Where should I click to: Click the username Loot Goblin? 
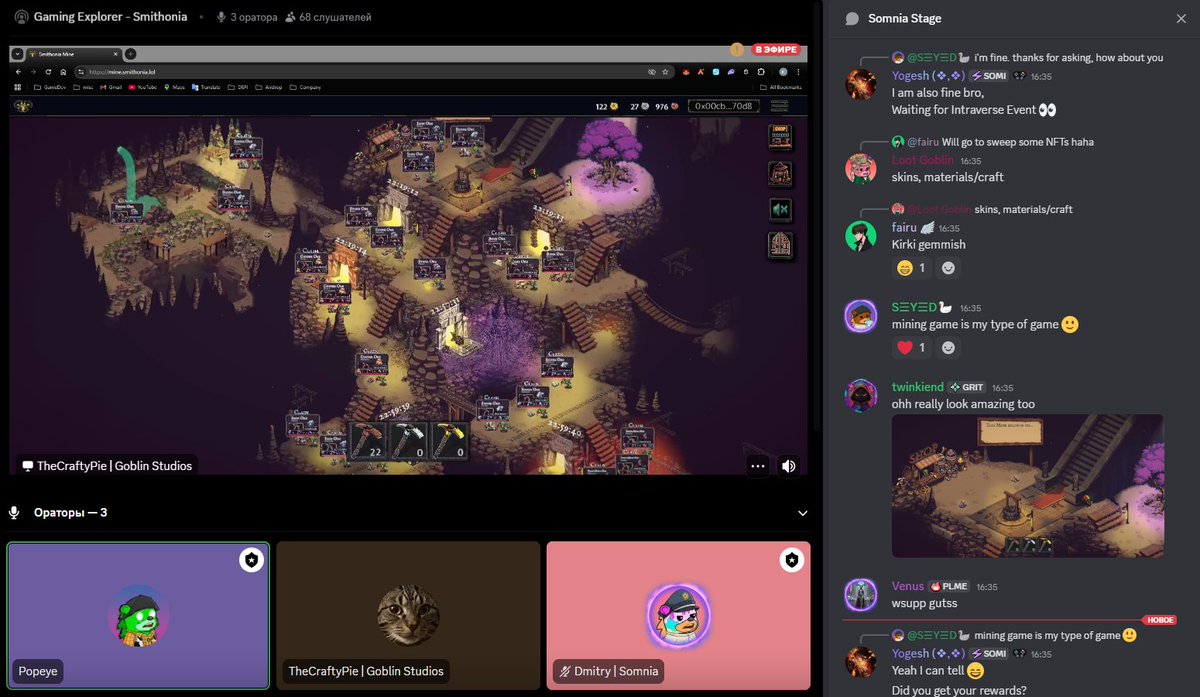tap(923, 160)
